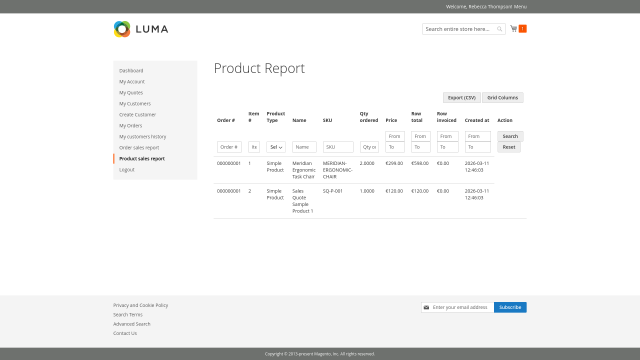Viewport: 640px width, 360px height.
Task: Focus the Row invoiced From field
Action: point(448,136)
